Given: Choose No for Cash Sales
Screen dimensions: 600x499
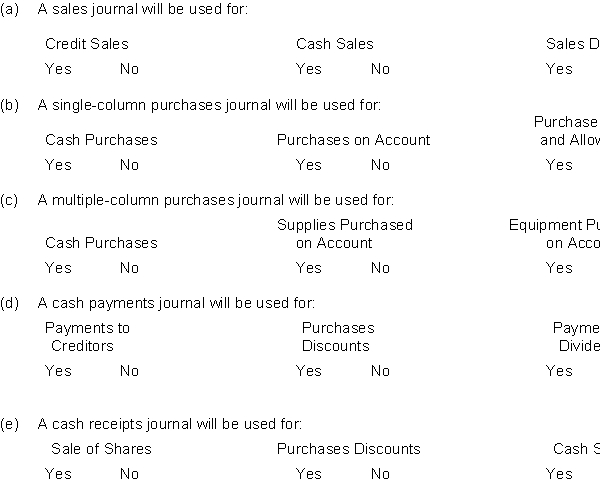Looking at the screenshot, I should [380, 69].
